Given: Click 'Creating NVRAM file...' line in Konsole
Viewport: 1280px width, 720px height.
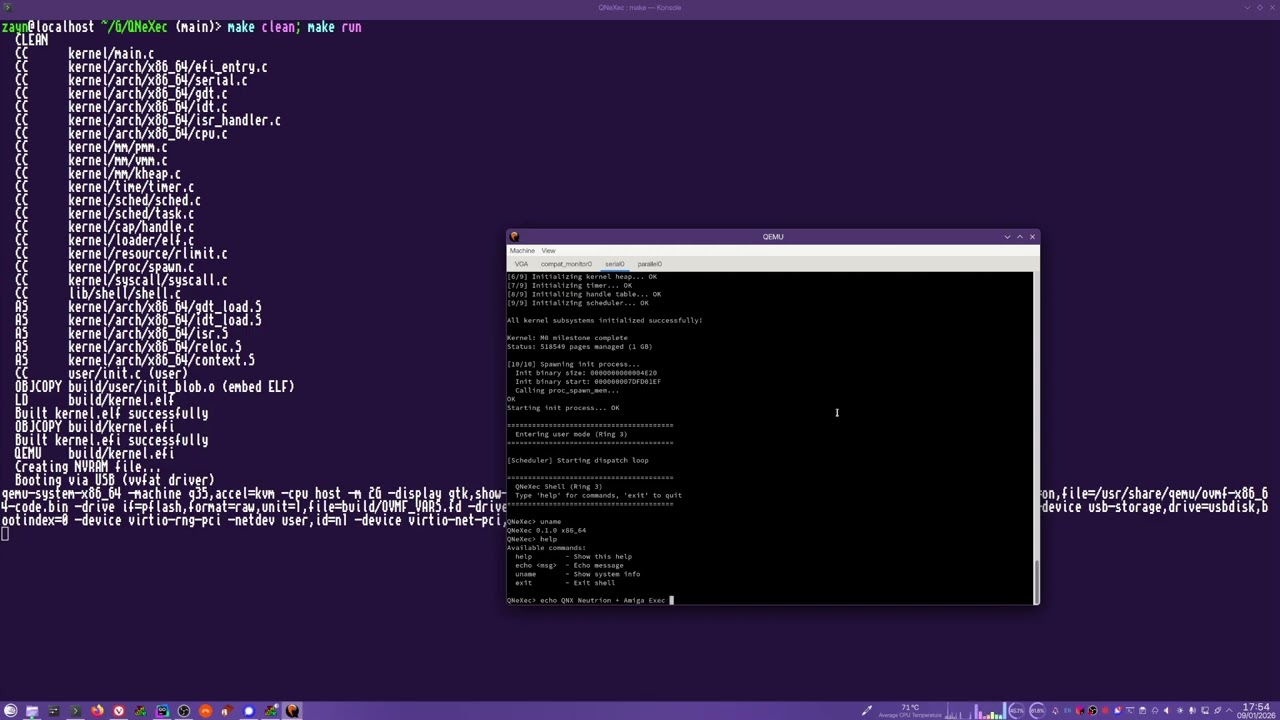Looking at the screenshot, I should pyautogui.click(x=88, y=467).
